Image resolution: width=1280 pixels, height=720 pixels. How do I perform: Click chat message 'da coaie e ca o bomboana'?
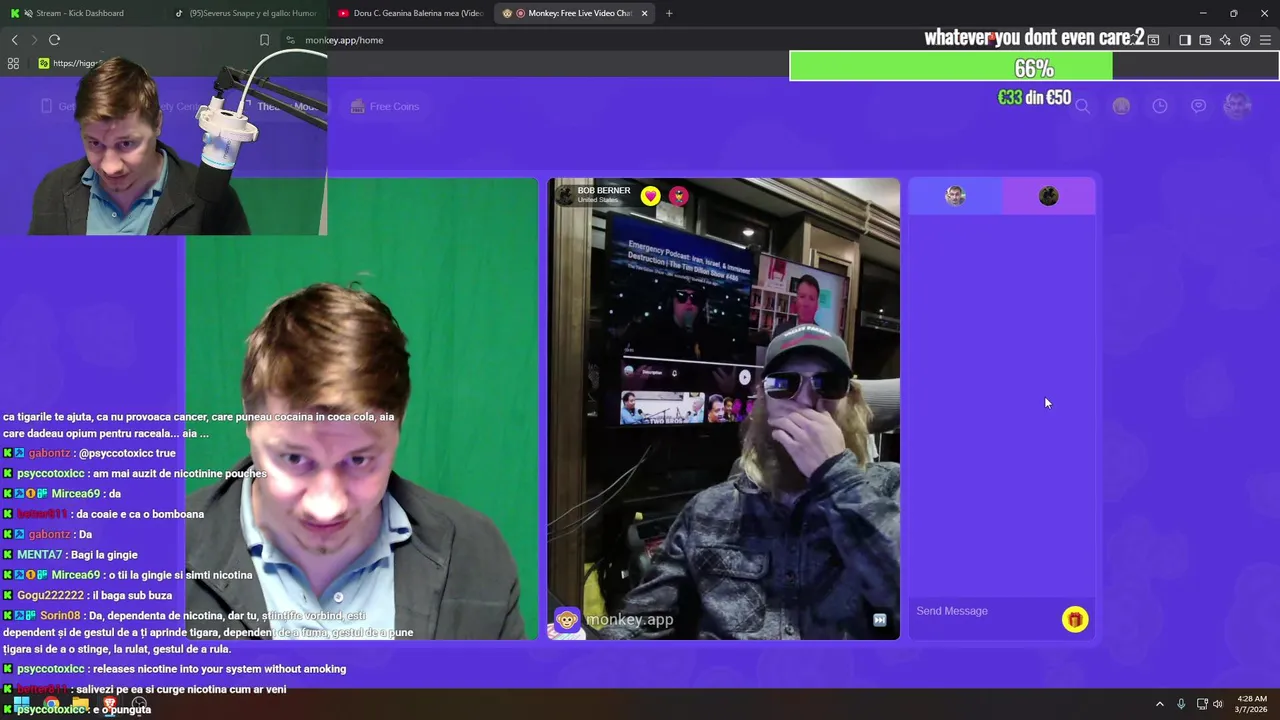click(x=140, y=514)
